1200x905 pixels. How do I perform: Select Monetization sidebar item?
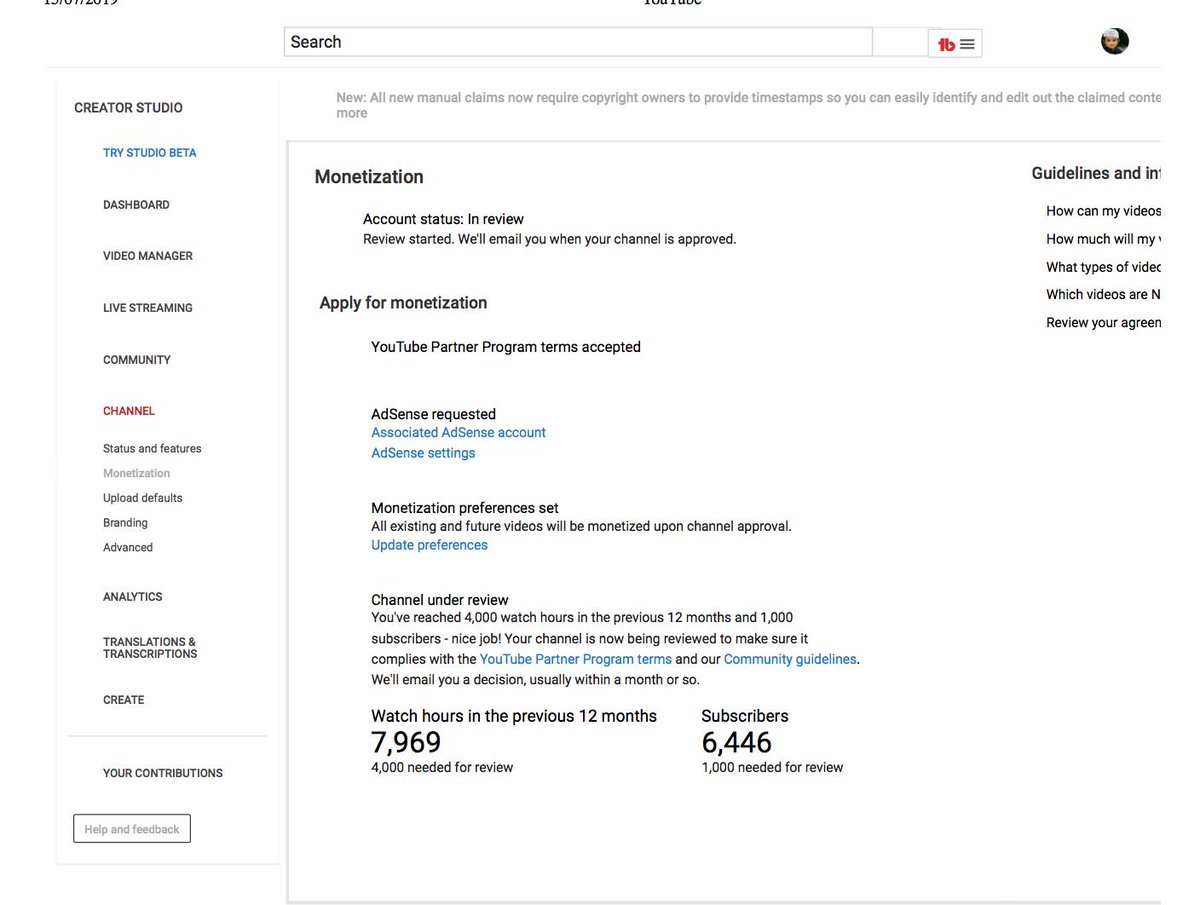[137, 474]
